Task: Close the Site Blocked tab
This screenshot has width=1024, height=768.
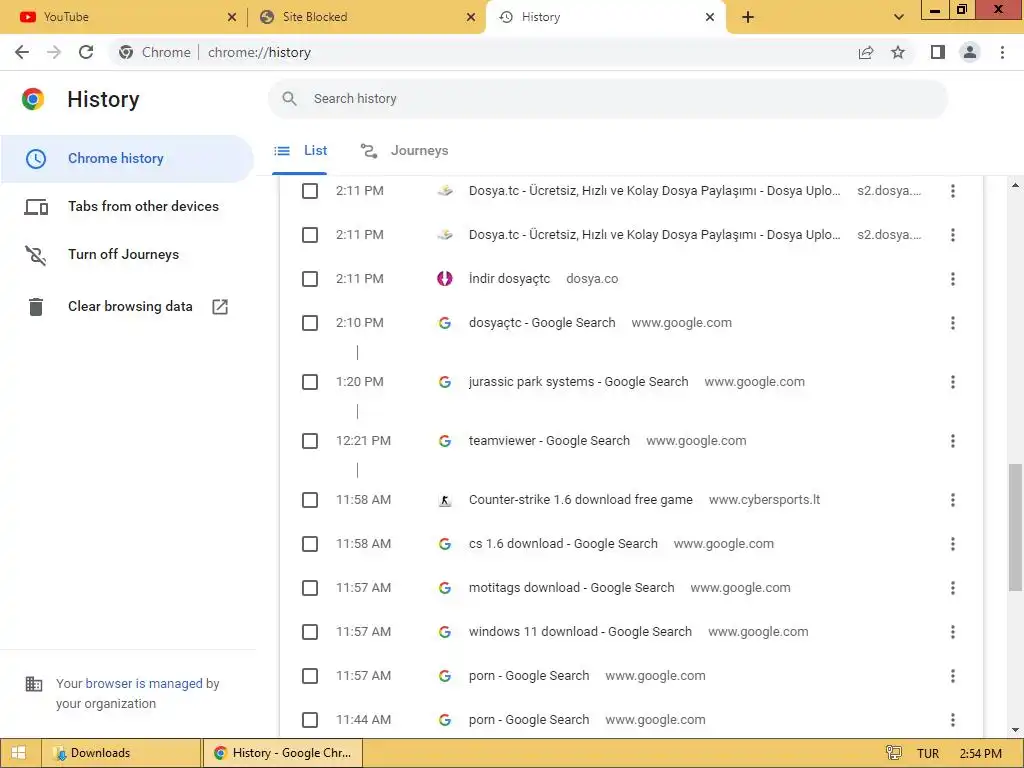Action: click(471, 17)
